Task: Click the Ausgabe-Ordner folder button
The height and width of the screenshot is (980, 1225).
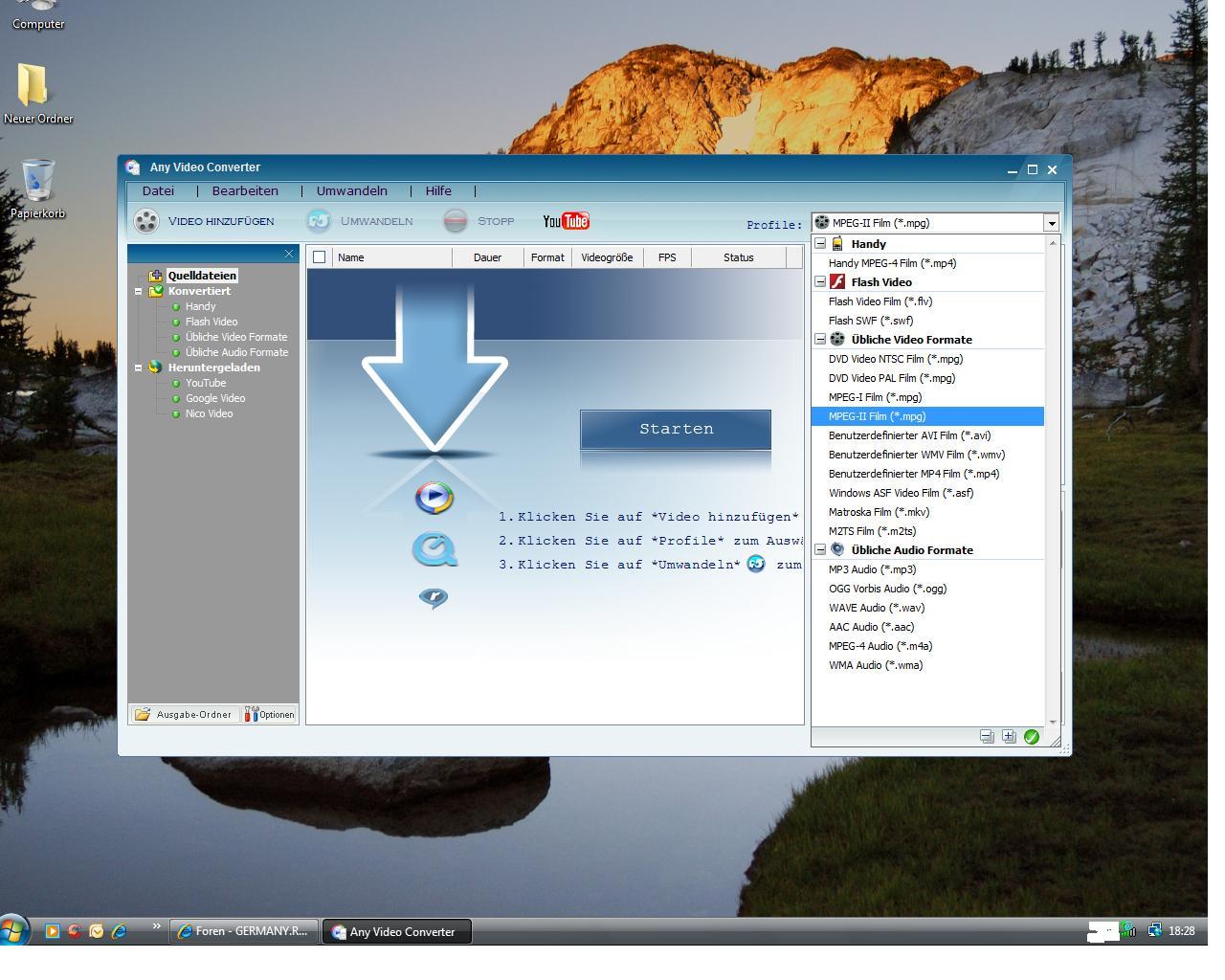Action: 184,714
